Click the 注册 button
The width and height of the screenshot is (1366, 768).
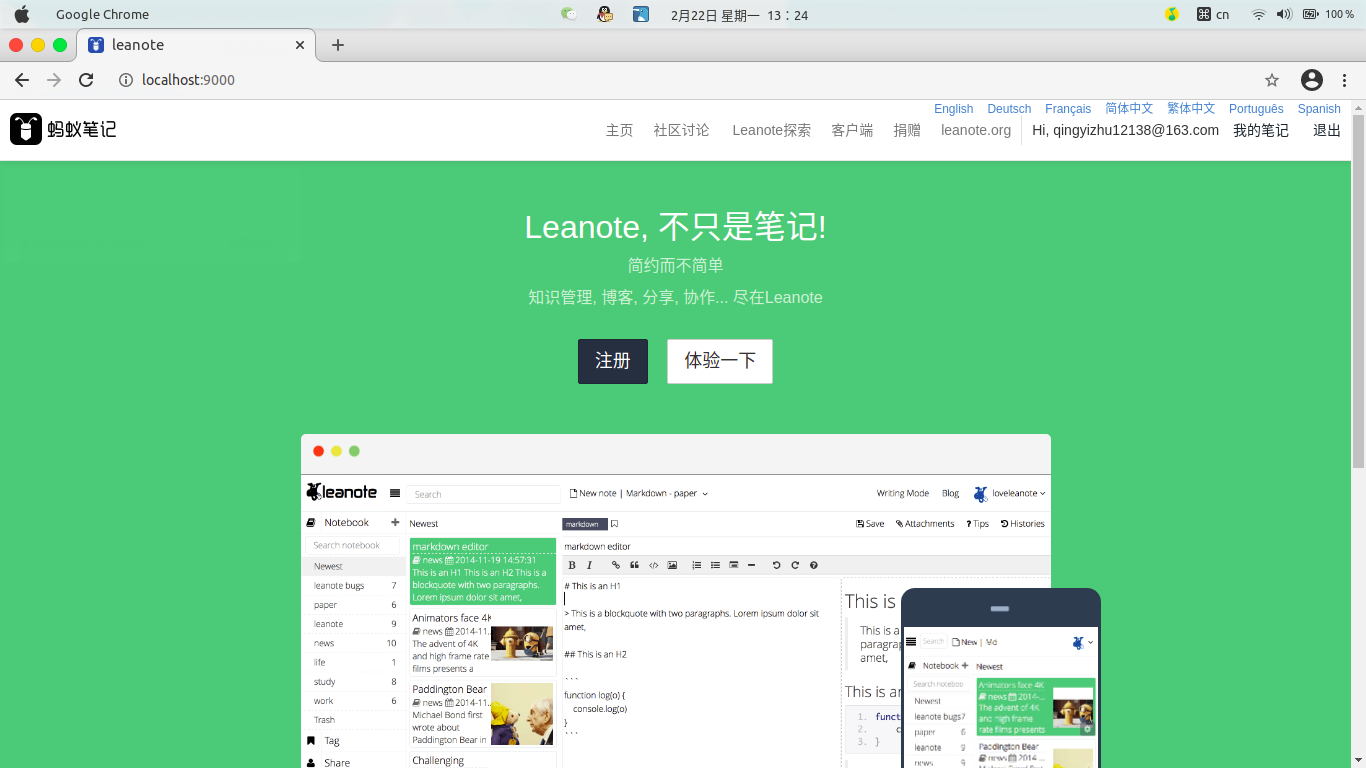613,361
